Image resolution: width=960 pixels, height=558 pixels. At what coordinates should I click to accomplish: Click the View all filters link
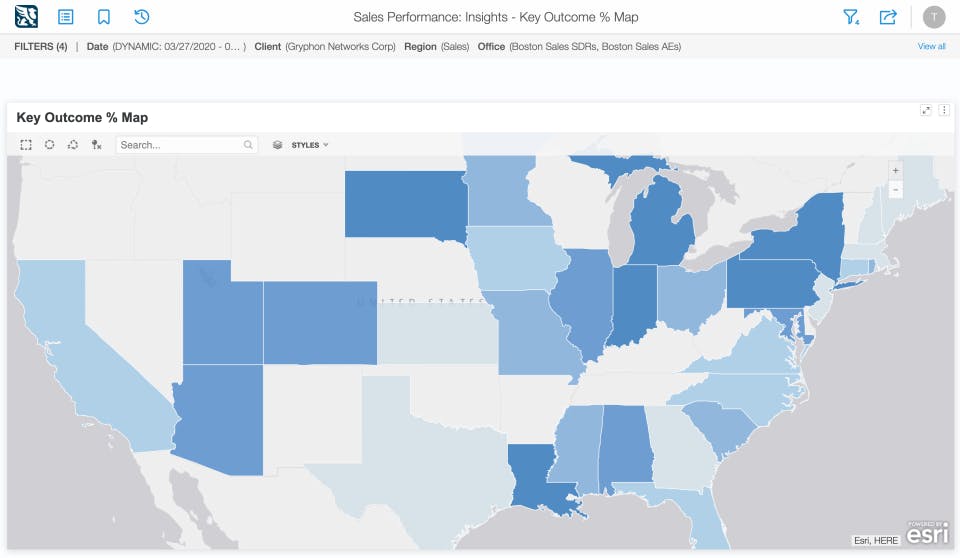(931, 47)
